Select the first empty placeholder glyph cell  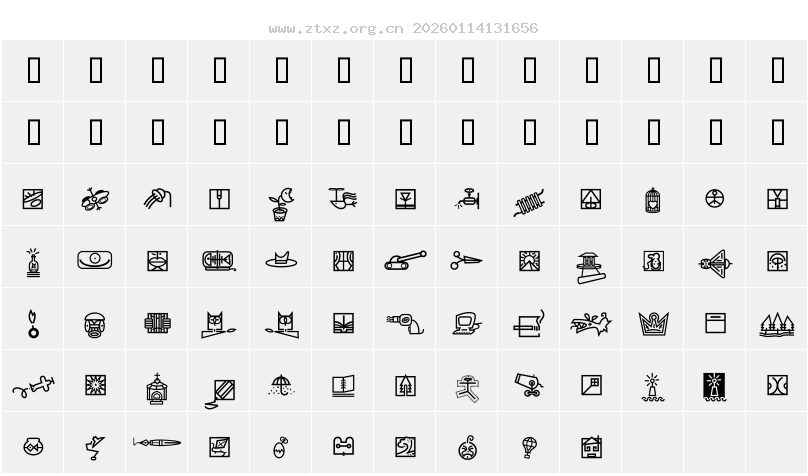(33, 70)
